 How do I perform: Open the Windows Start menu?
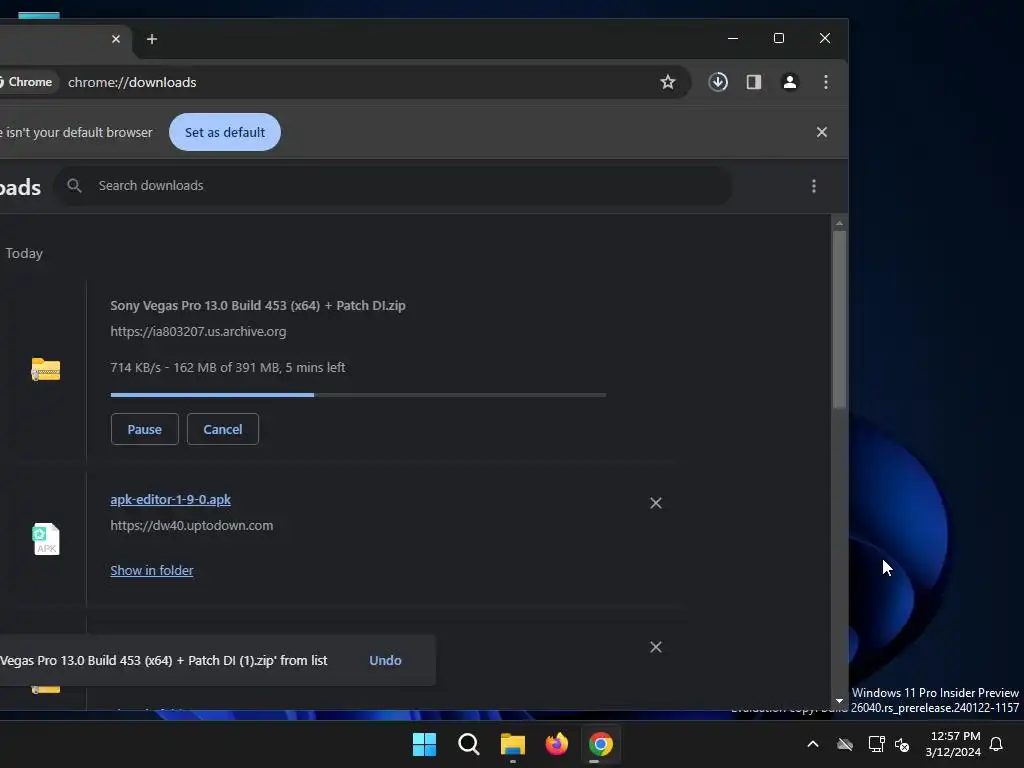(x=424, y=744)
